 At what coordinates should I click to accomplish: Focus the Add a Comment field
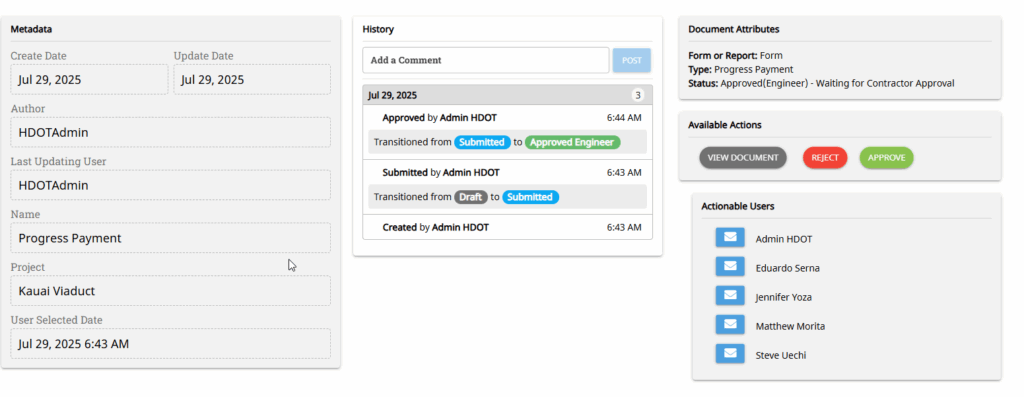click(486, 60)
